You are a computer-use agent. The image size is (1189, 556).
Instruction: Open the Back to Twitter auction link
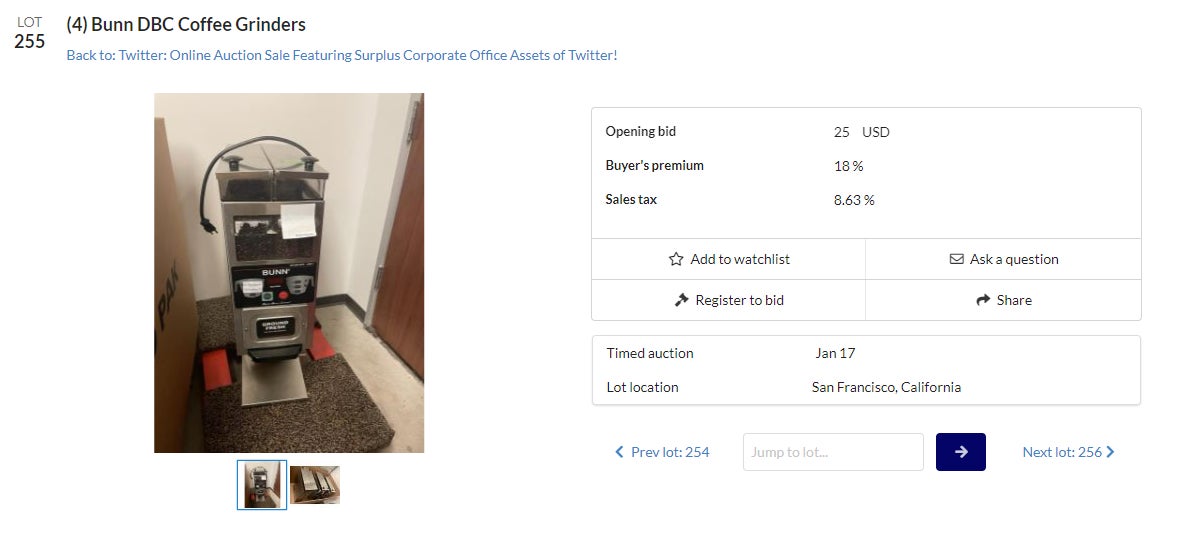[x=342, y=55]
